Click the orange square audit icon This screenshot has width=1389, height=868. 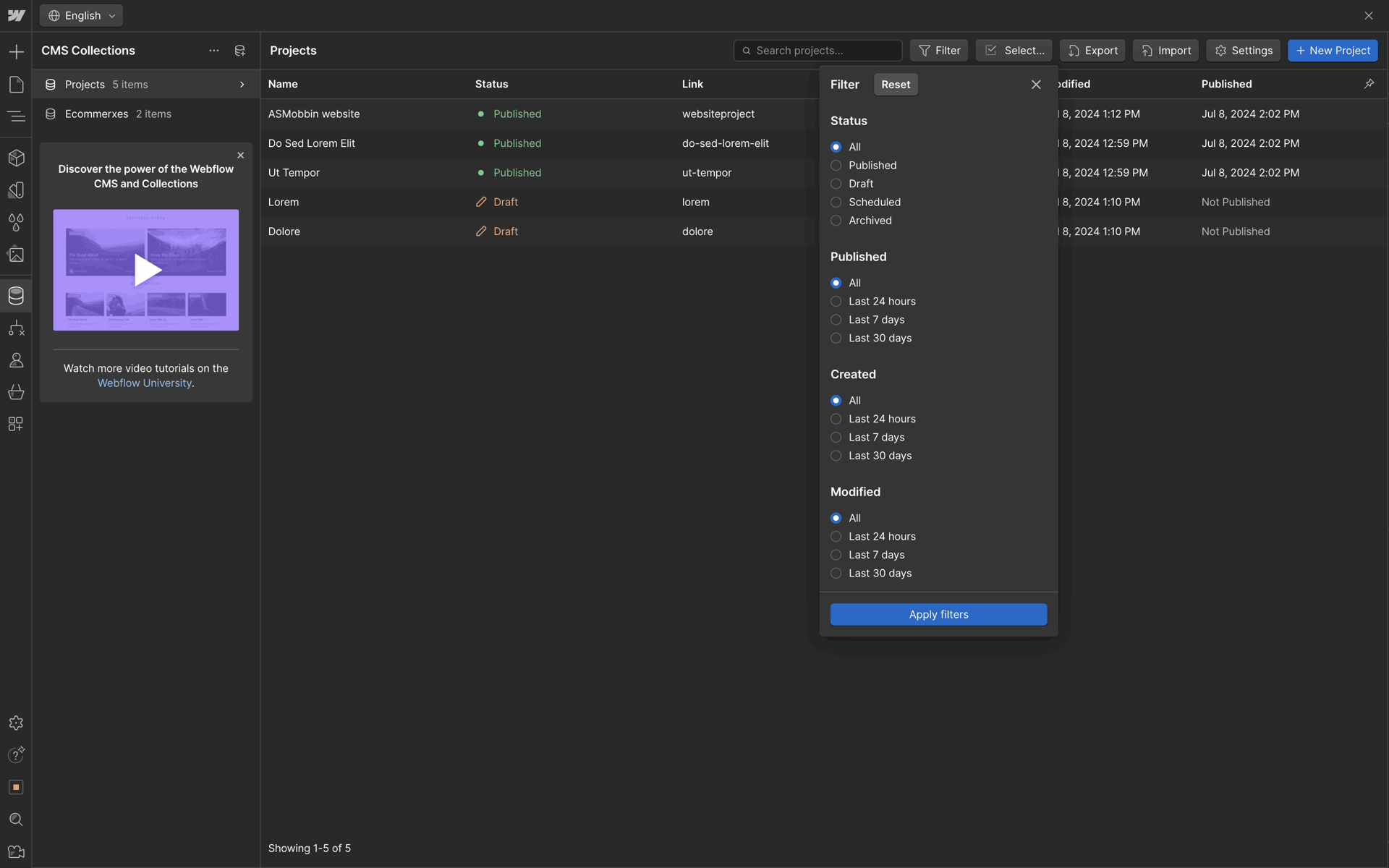[16, 787]
